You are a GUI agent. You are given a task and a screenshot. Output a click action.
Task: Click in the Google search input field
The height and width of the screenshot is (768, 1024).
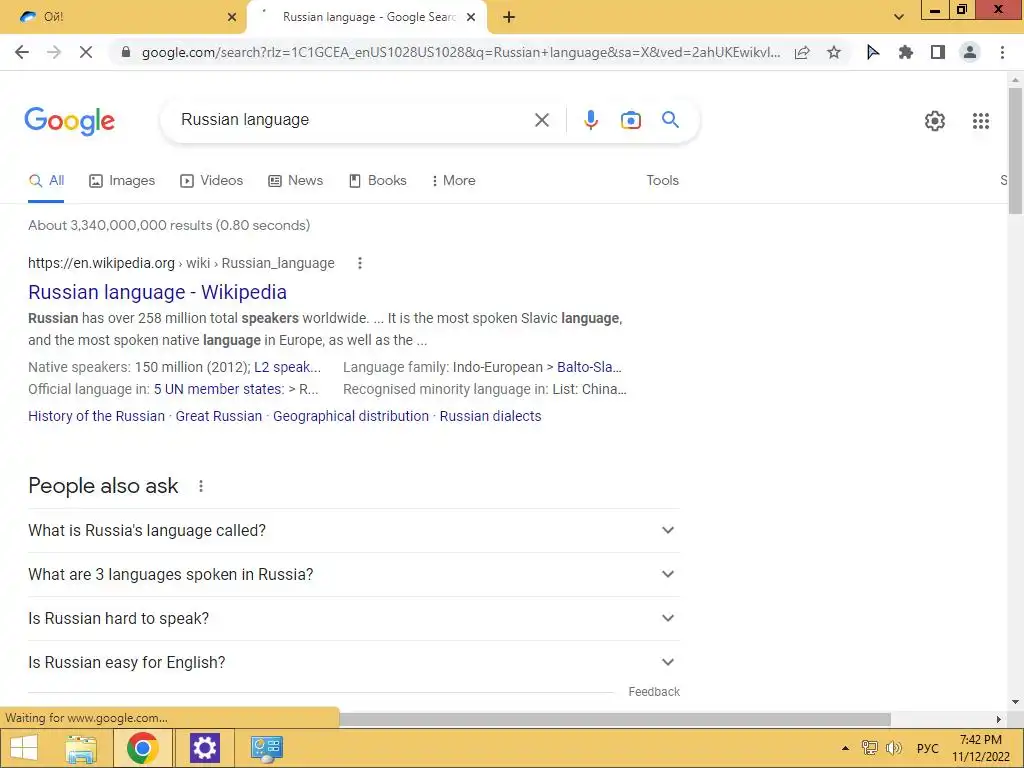pos(349,120)
